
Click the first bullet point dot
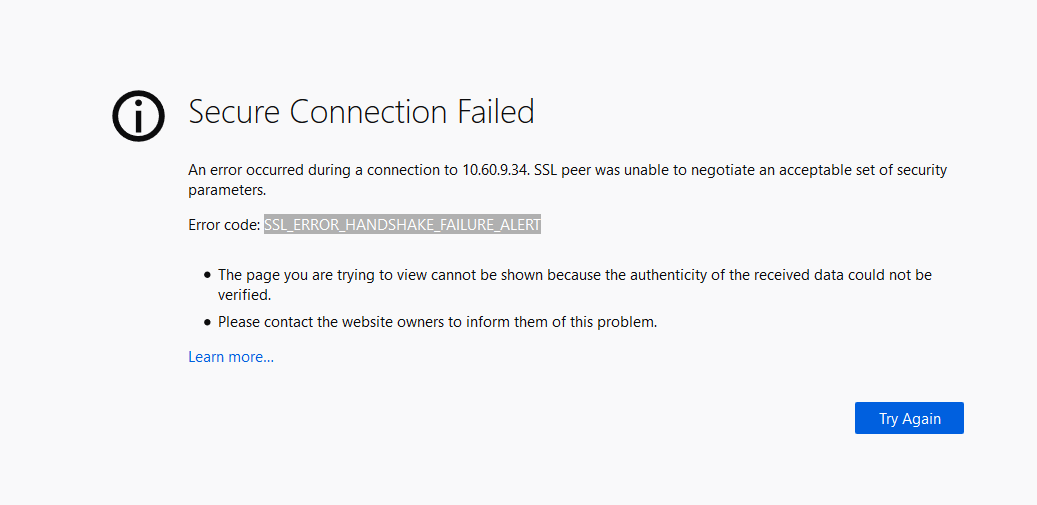(208, 274)
